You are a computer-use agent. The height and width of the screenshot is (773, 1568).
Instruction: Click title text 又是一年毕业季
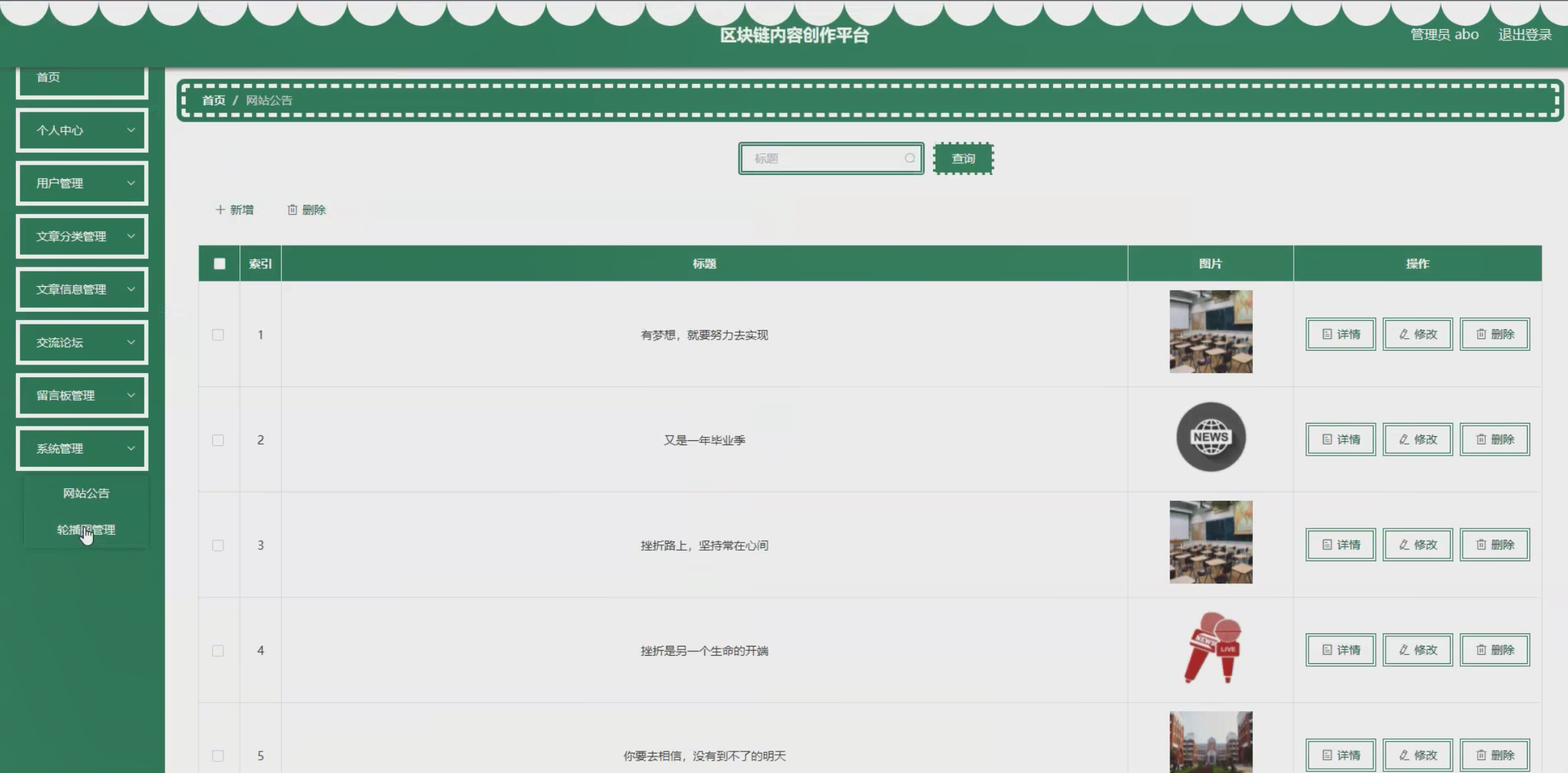coord(704,440)
